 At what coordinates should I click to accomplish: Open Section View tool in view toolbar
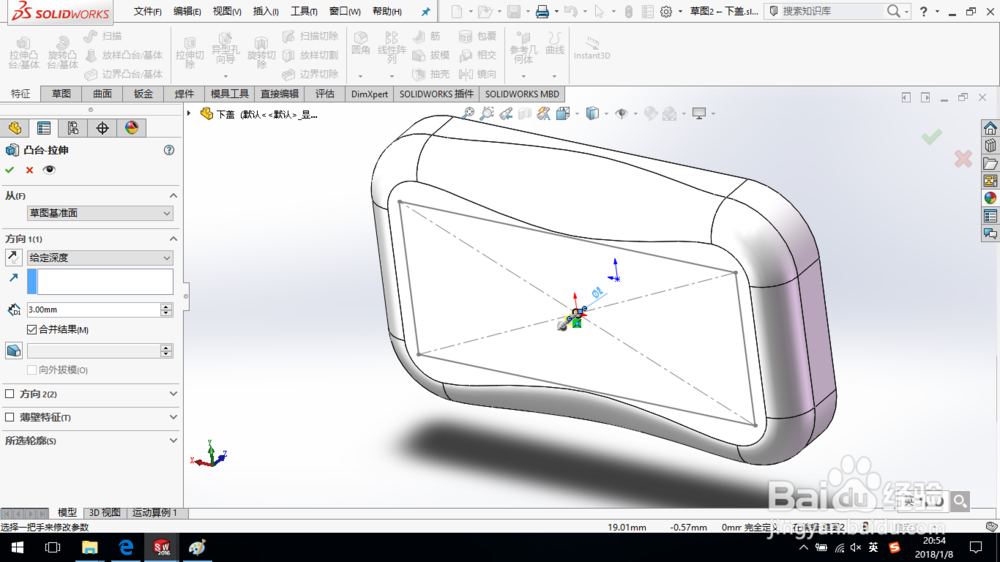[525, 114]
